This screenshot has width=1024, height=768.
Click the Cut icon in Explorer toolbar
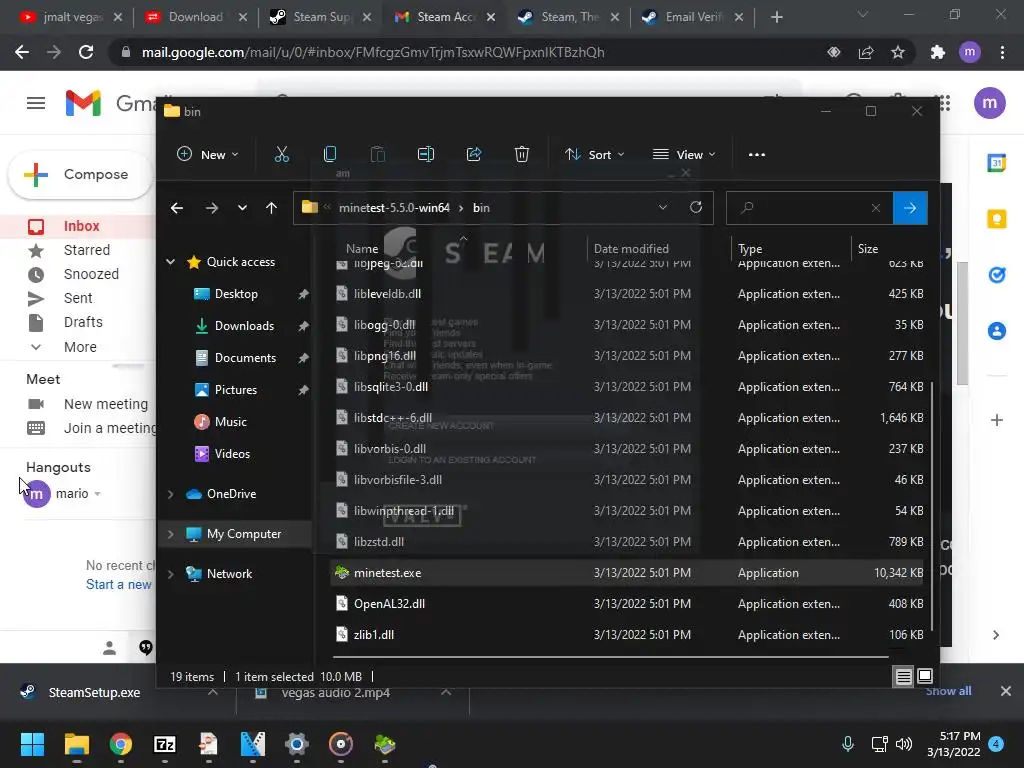tap(281, 154)
